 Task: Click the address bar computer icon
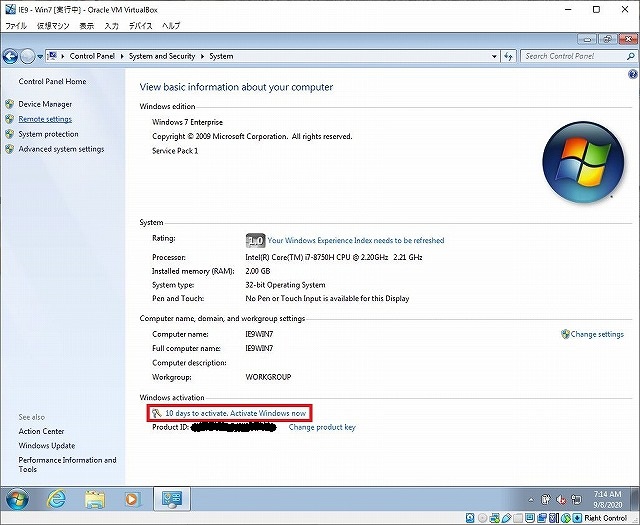pos(51,56)
